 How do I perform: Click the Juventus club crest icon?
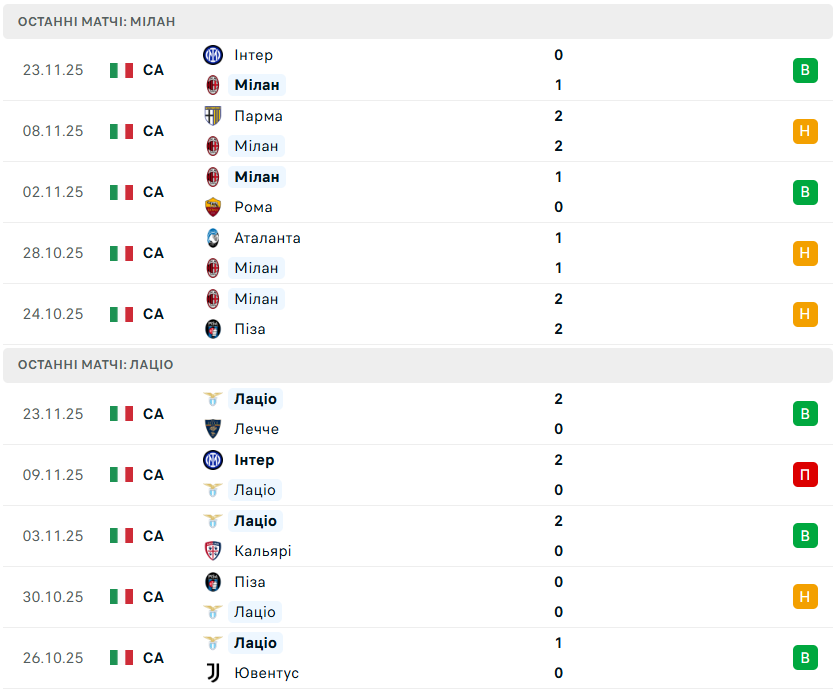(212, 673)
